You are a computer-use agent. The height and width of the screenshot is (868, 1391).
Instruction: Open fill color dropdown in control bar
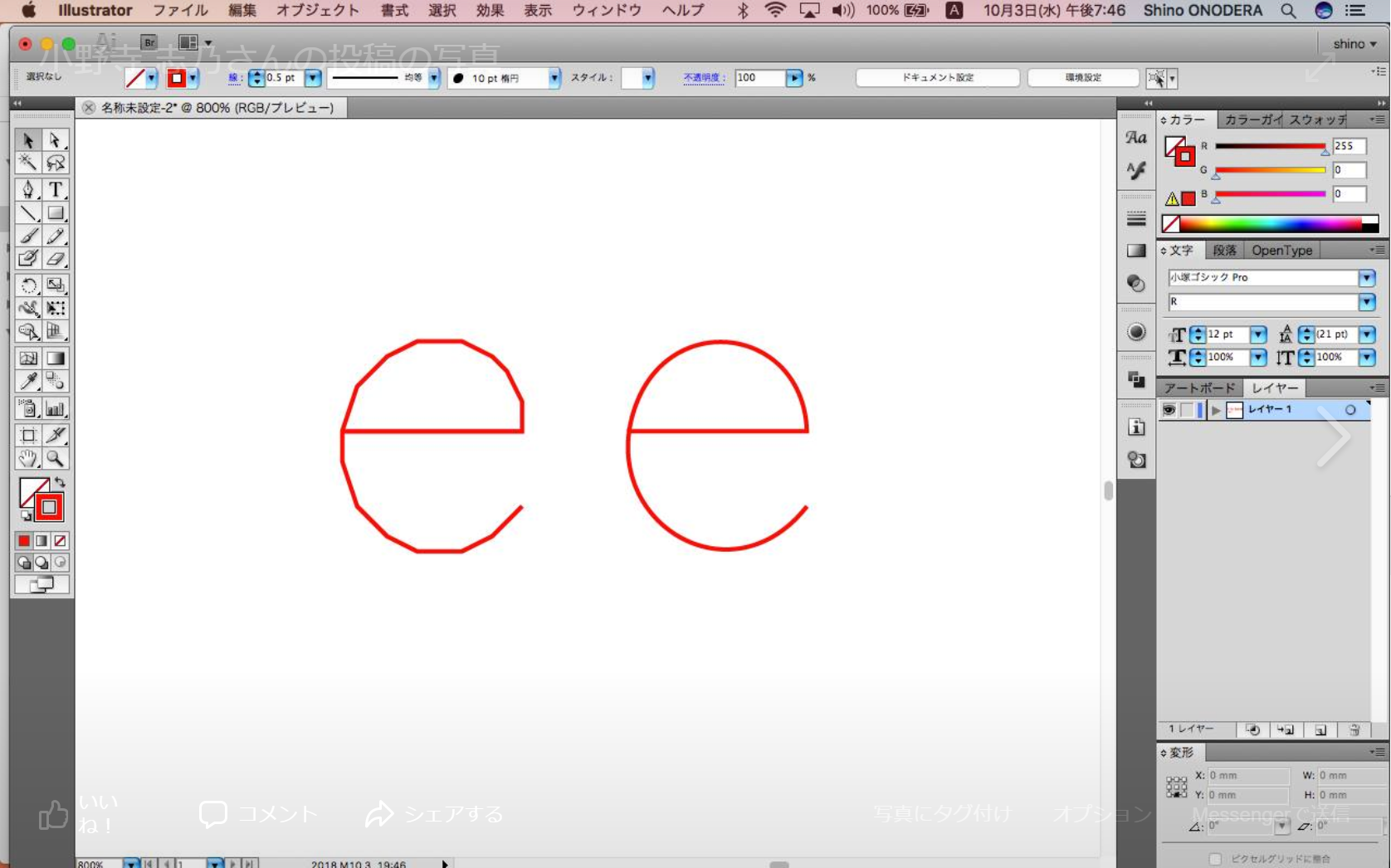pos(152,78)
